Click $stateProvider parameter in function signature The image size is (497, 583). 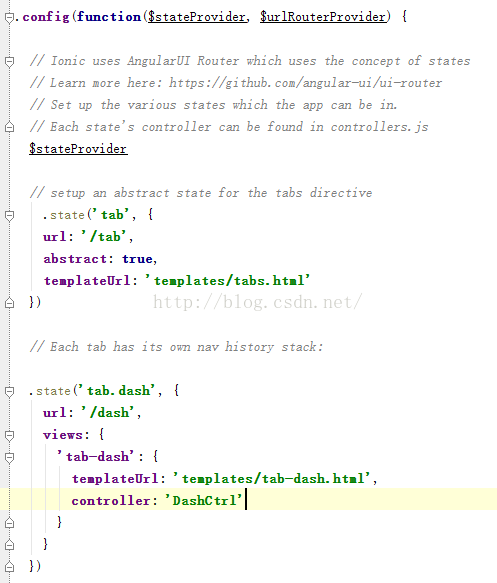197,17
